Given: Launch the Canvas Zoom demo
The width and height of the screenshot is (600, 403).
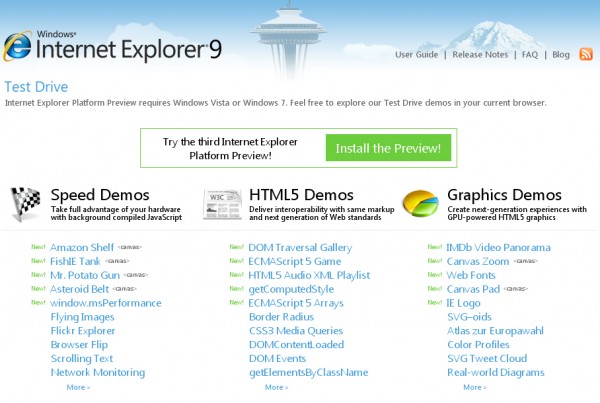Looking at the screenshot, I should click(478, 261).
